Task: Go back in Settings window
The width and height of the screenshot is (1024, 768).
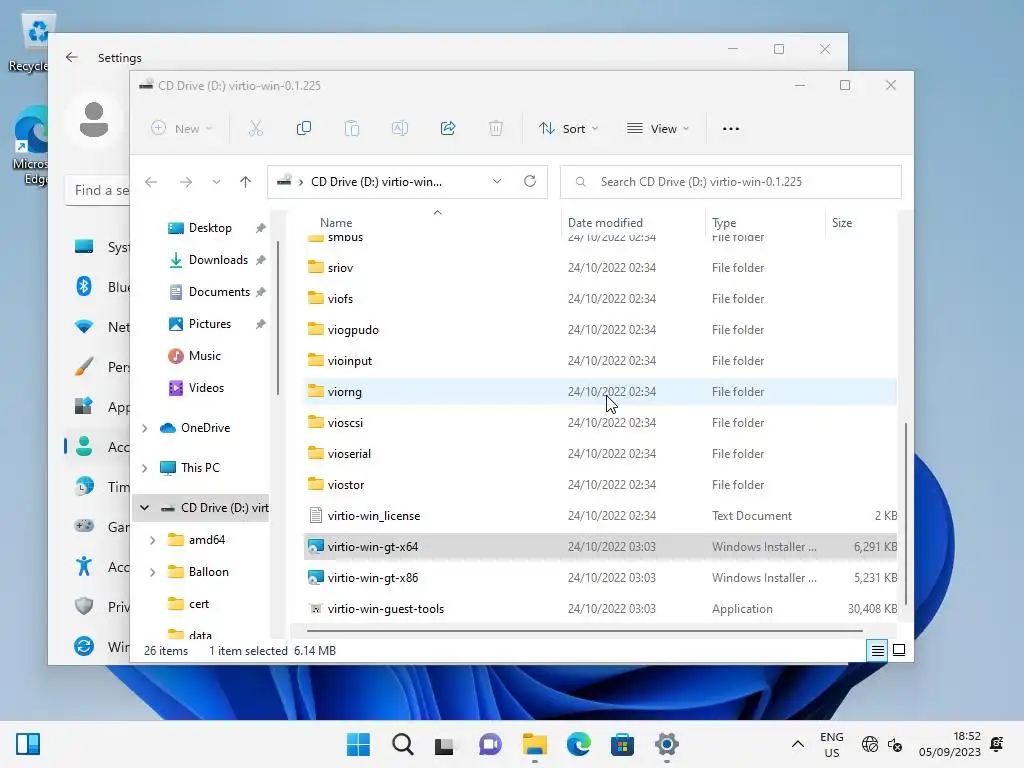Action: tap(72, 57)
